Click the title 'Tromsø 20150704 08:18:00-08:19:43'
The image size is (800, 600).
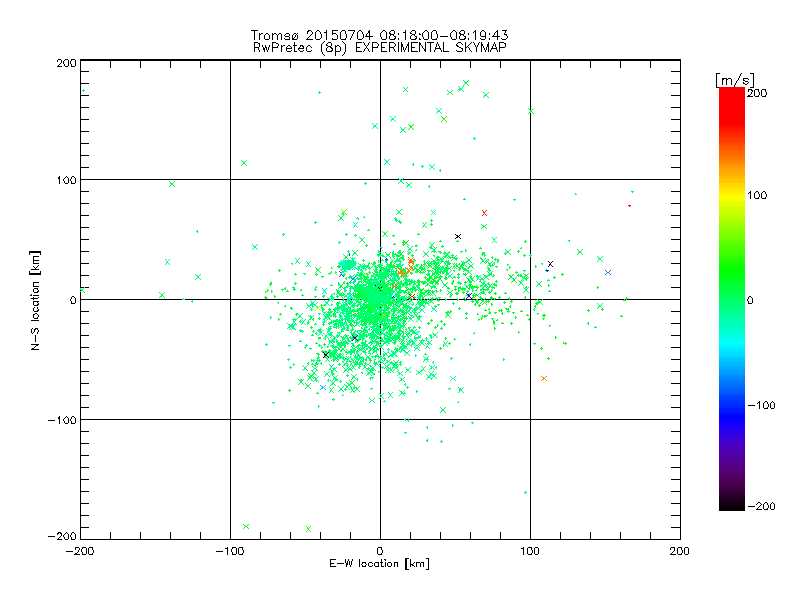click(x=380, y=35)
